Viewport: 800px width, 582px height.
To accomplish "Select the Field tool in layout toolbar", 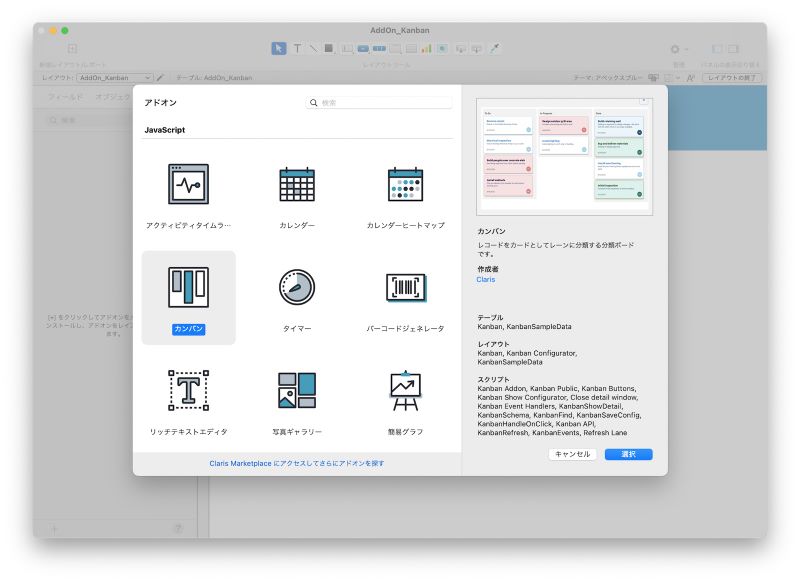I will click(461, 48).
